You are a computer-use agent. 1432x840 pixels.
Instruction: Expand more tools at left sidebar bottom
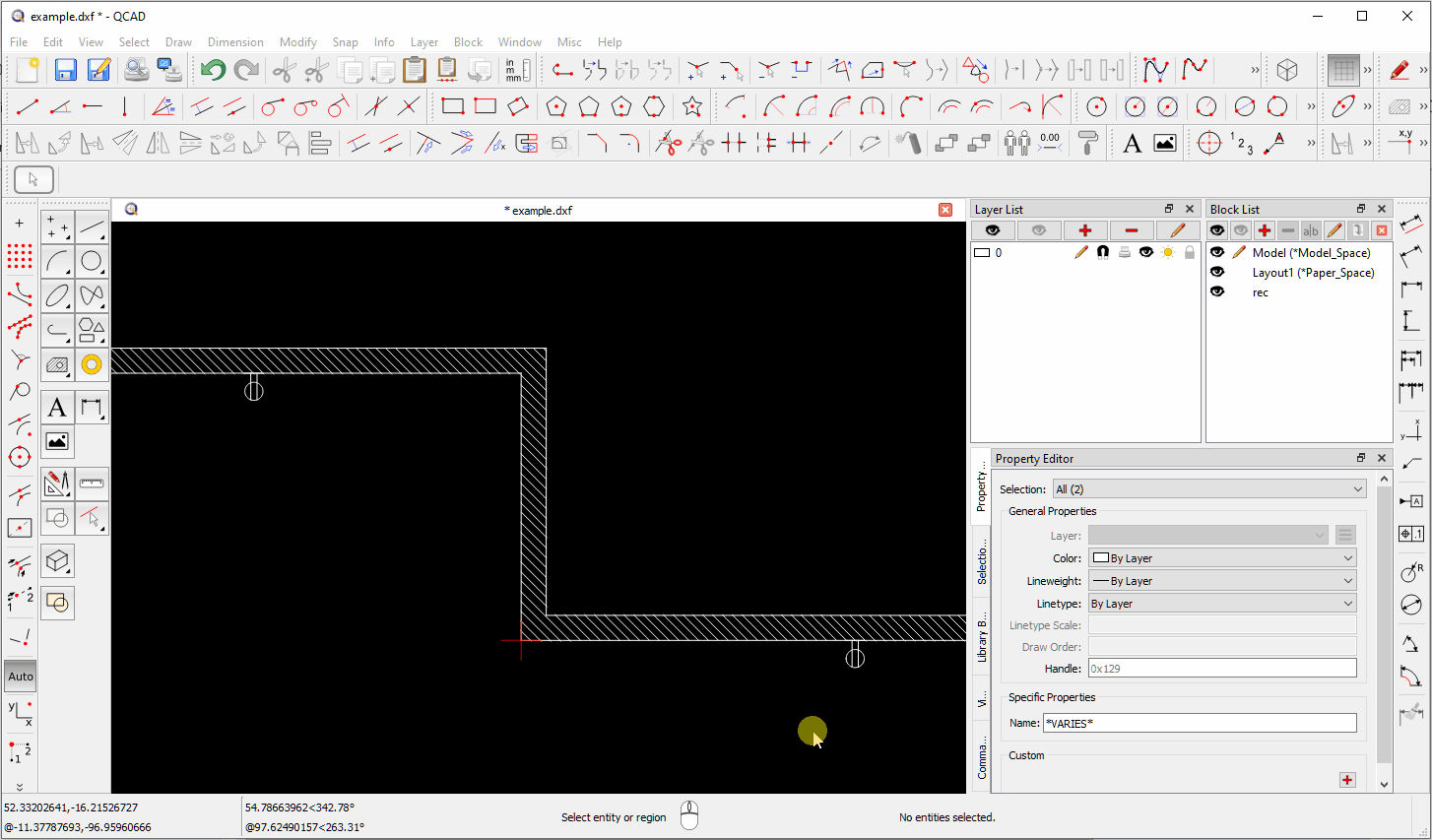point(20,787)
